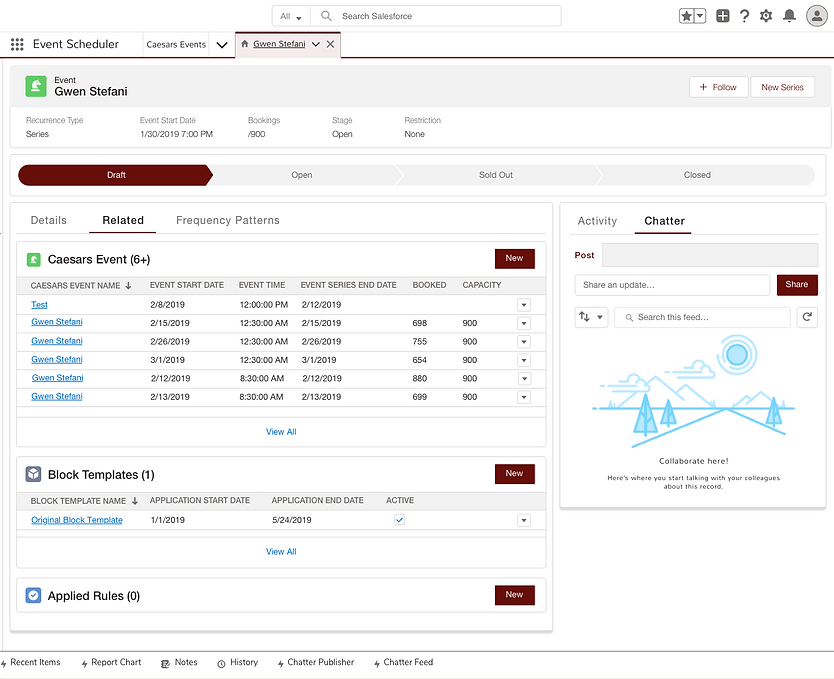Click the Block Templates cube icon

pyautogui.click(x=34, y=474)
